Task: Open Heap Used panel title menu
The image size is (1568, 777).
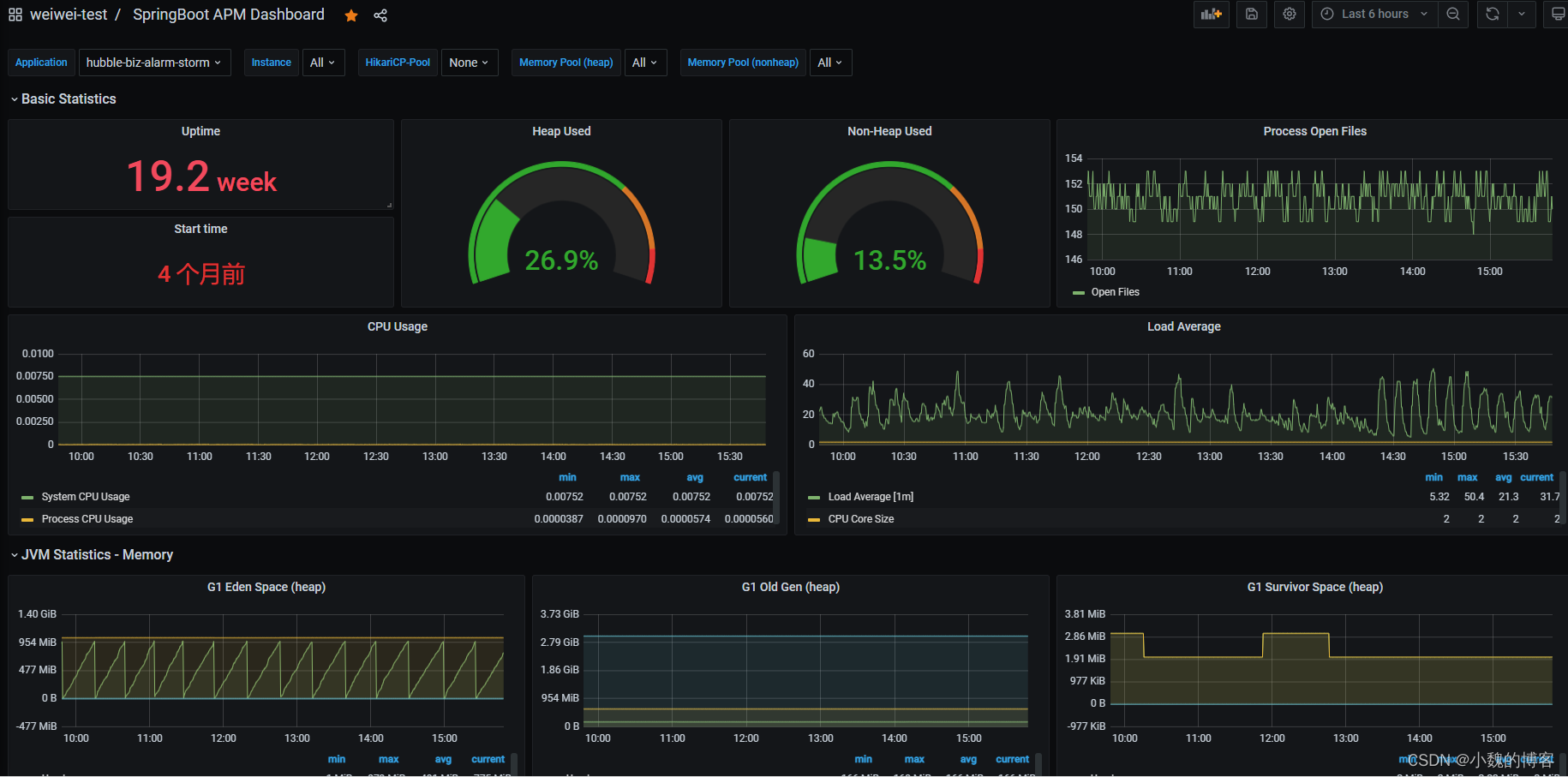Action: point(561,131)
